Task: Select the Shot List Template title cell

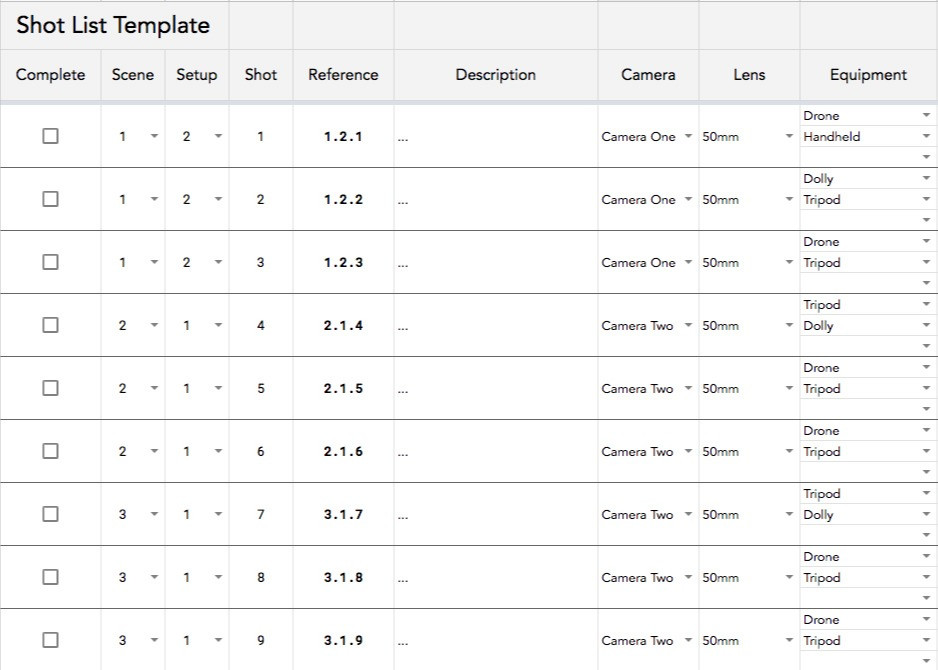Action: pos(113,26)
